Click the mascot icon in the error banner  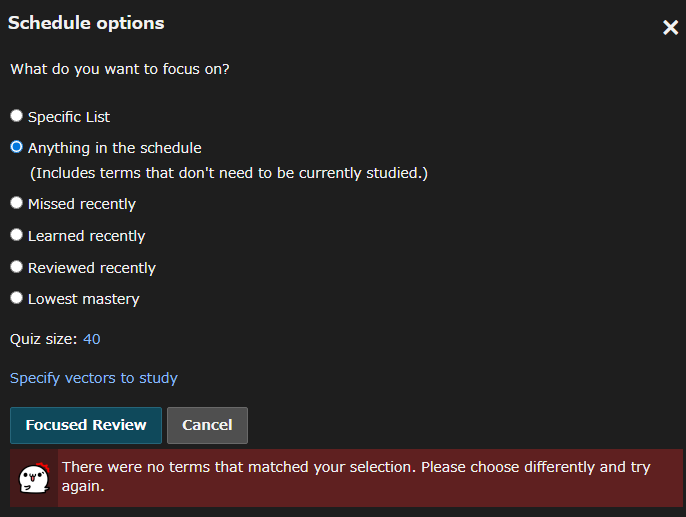point(34,478)
